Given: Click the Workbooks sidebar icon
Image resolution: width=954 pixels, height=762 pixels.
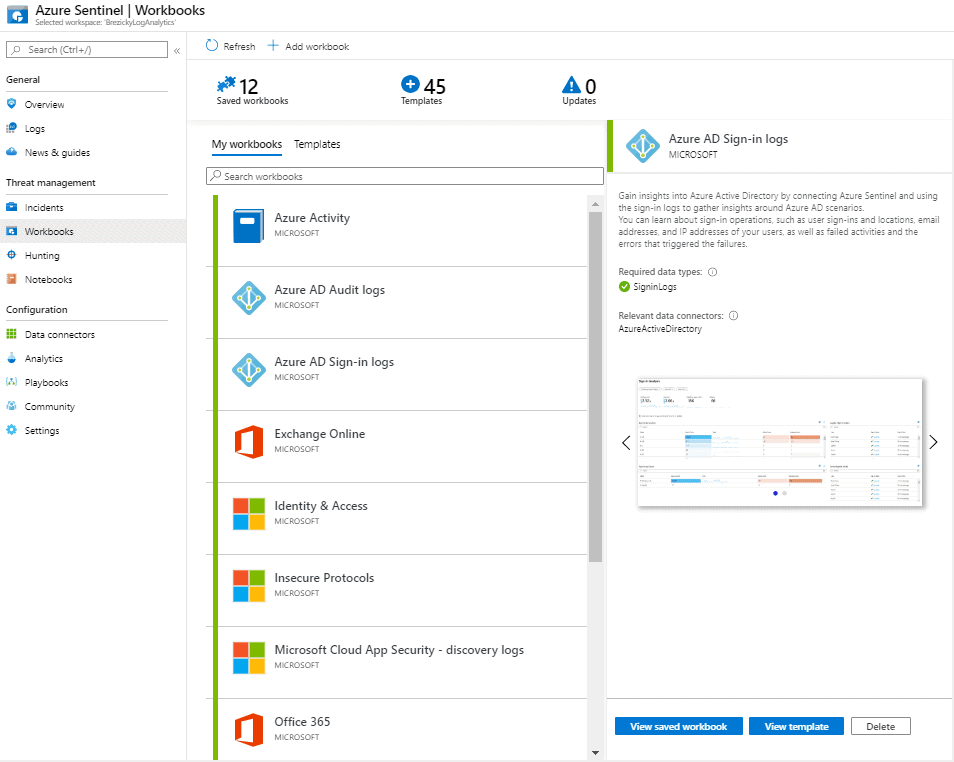Looking at the screenshot, I should pyautogui.click(x=12, y=231).
